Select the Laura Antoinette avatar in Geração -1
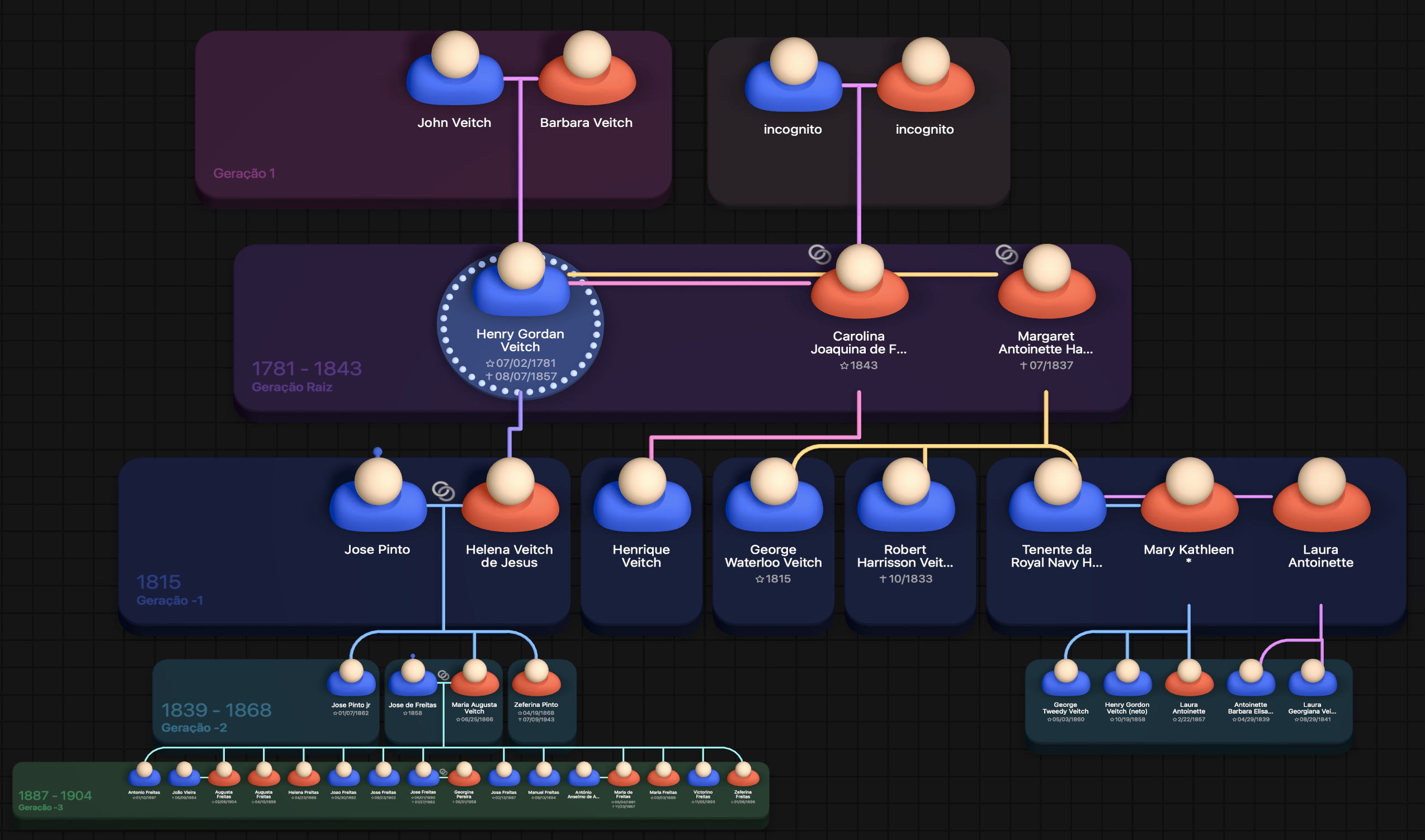The image size is (1425, 840). point(1322,495)
